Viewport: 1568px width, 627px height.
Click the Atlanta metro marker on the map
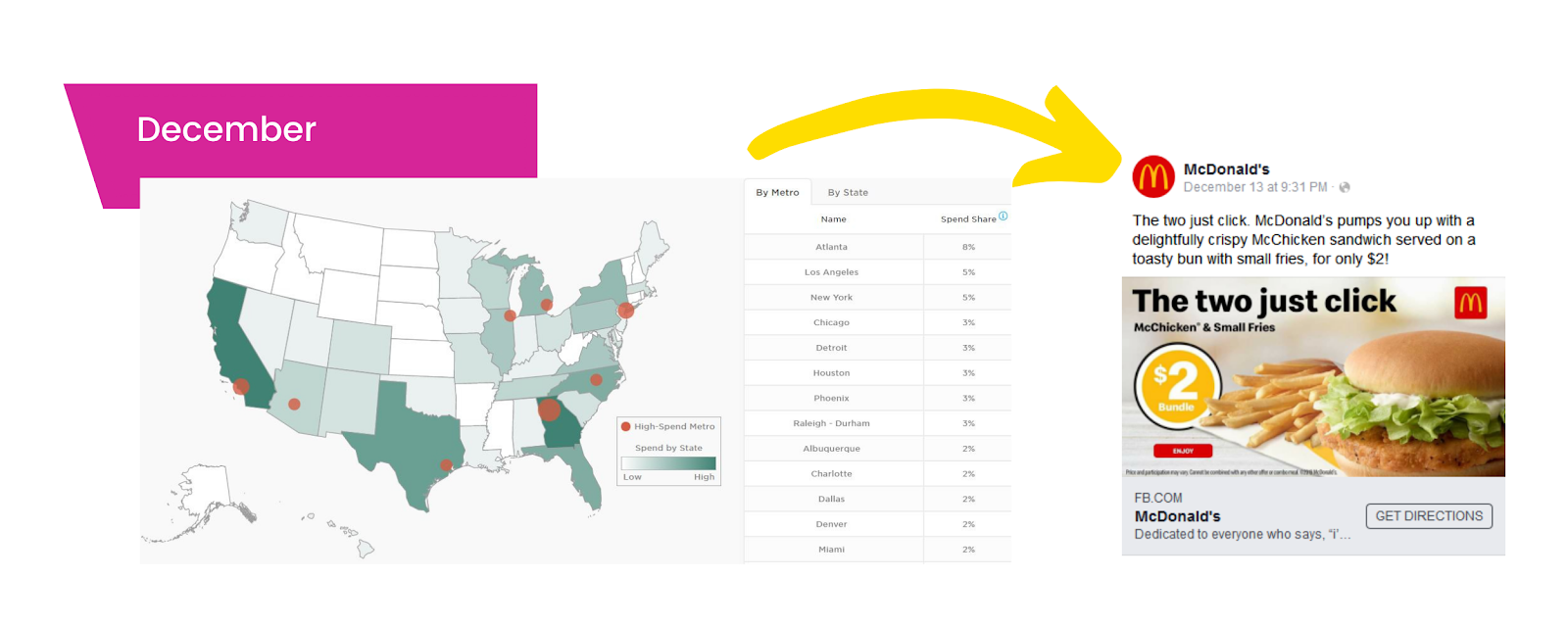549,410
